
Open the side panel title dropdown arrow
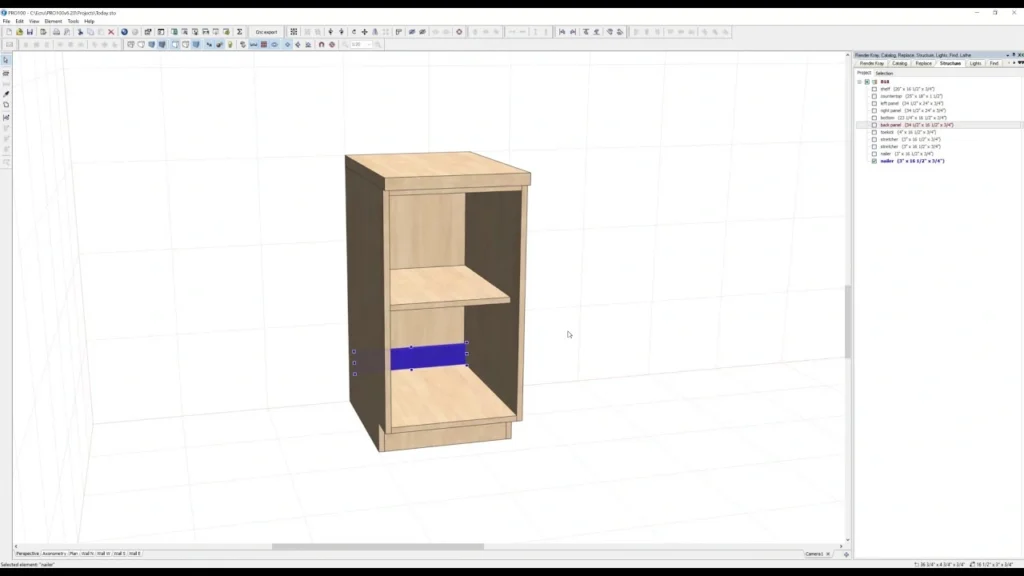coord(1008,55)
